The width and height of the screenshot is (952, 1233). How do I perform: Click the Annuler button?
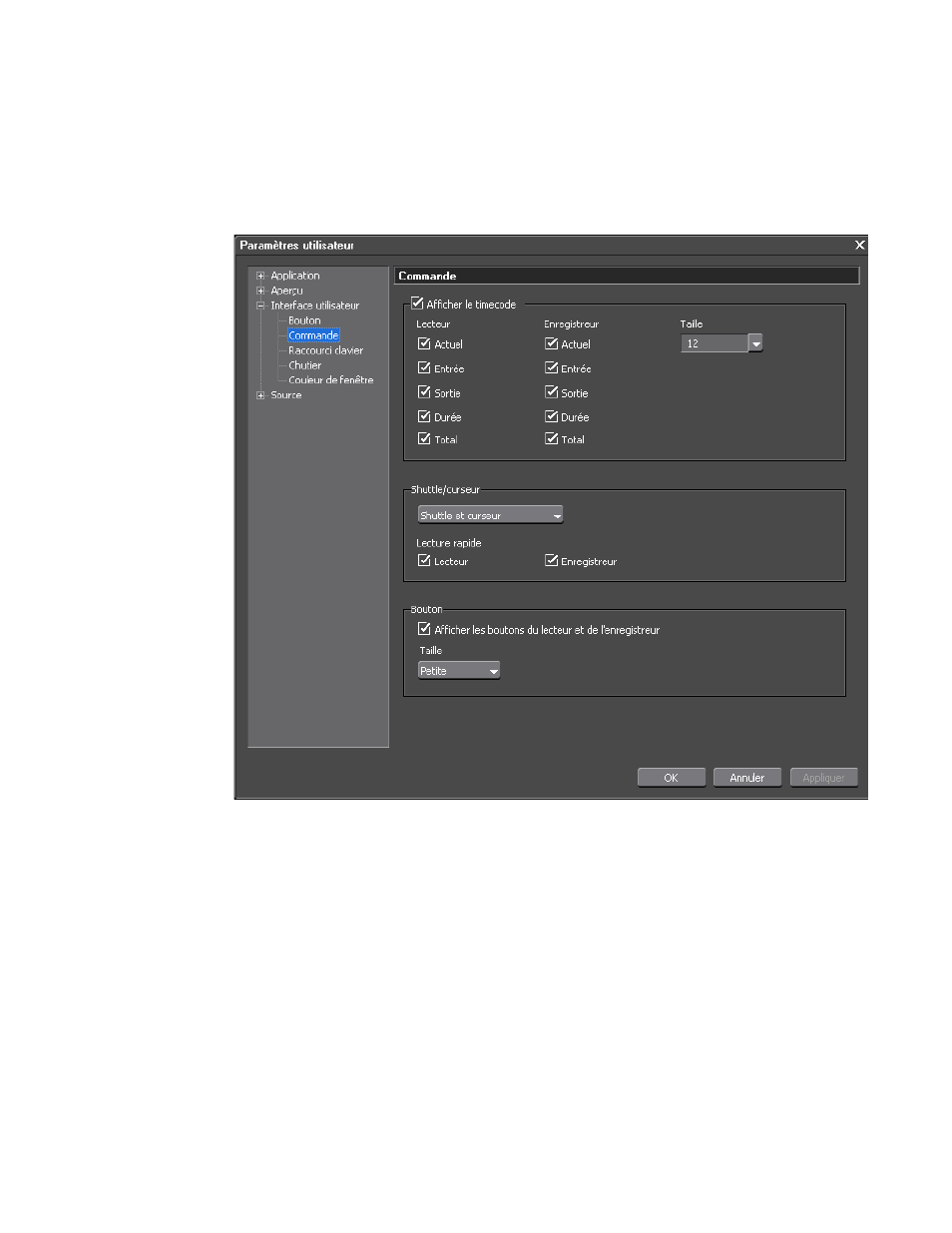click(747, 778)
